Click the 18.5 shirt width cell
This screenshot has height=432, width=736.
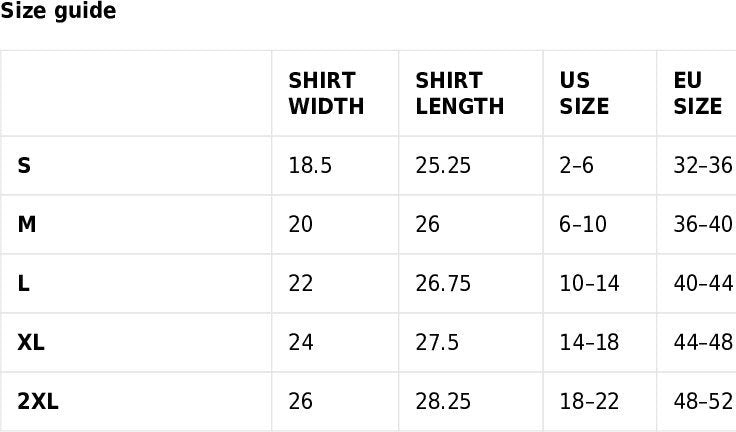point(310,165)
